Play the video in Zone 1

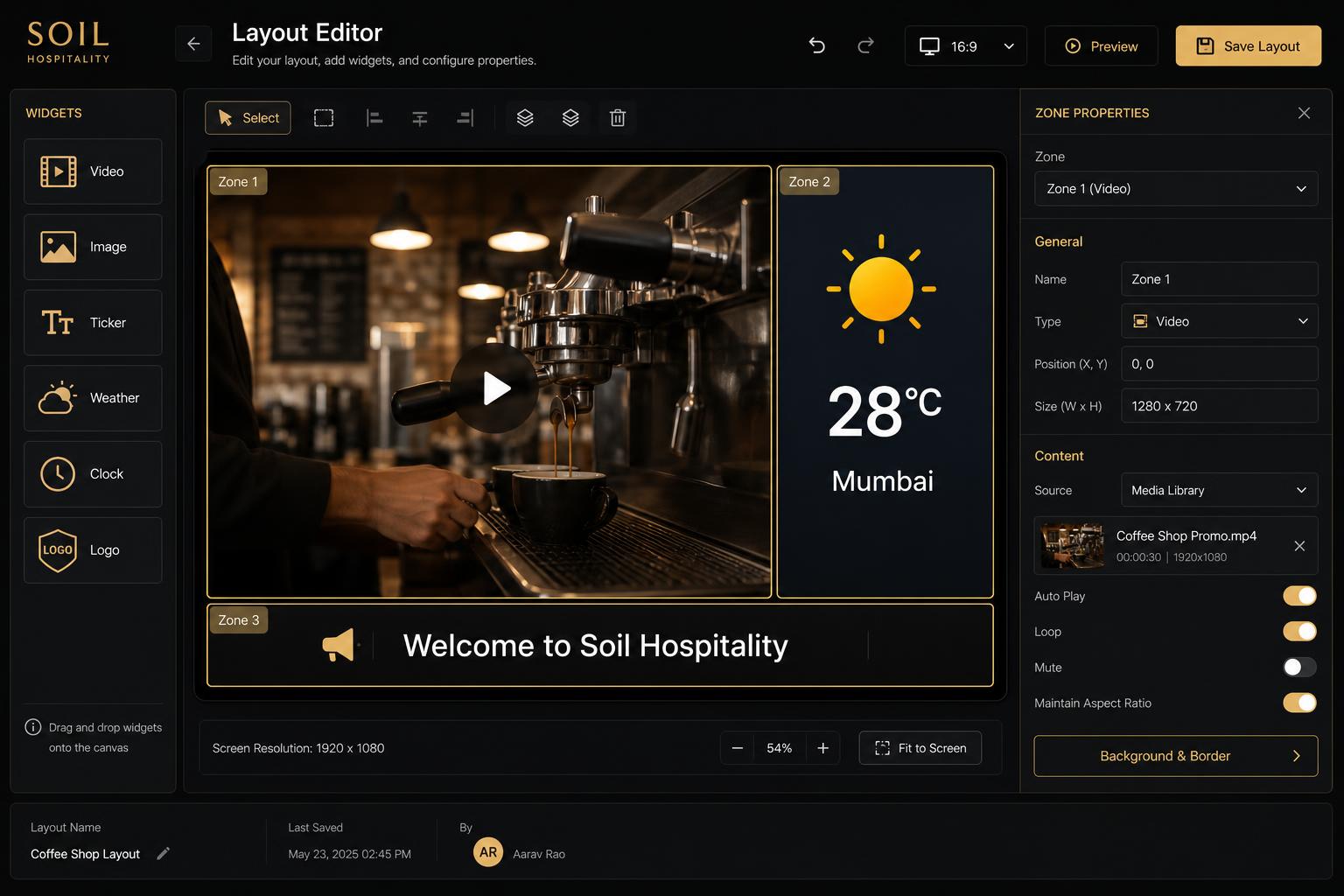click(494, 388)
